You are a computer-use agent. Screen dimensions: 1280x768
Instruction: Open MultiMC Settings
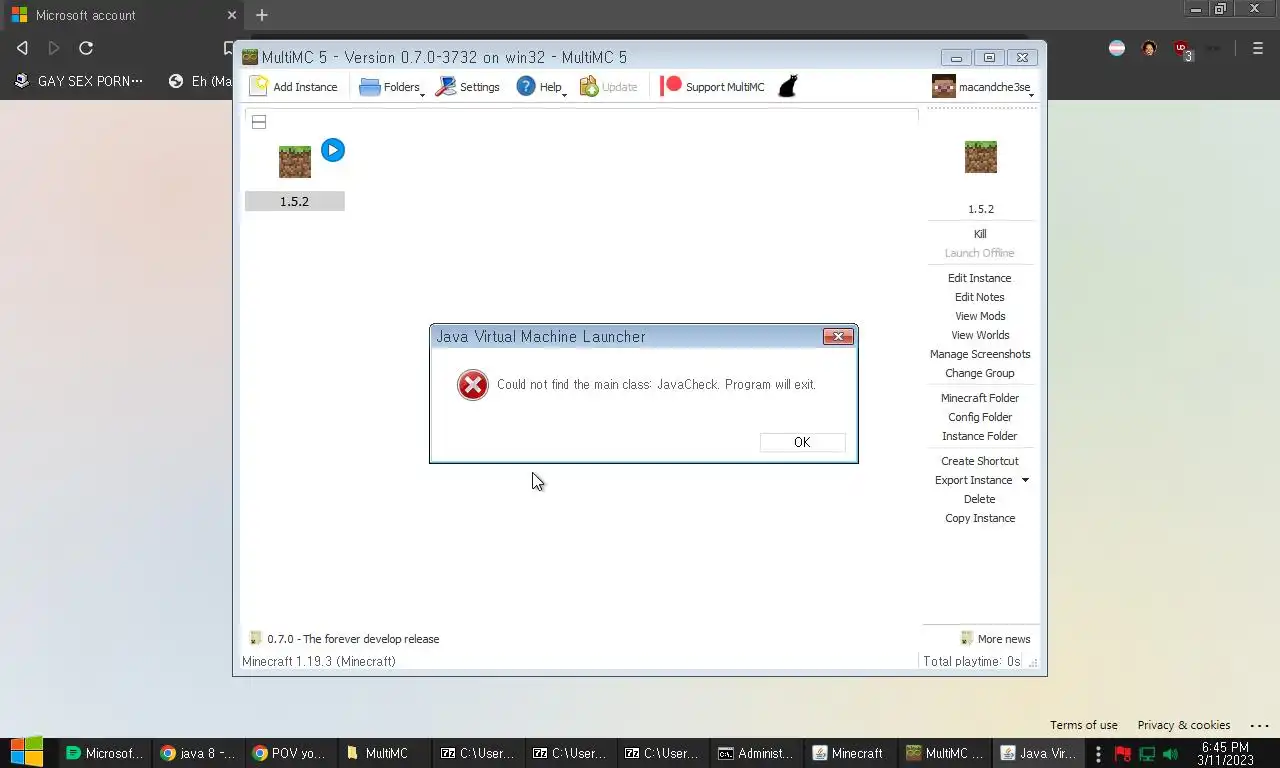pos(467,87)
